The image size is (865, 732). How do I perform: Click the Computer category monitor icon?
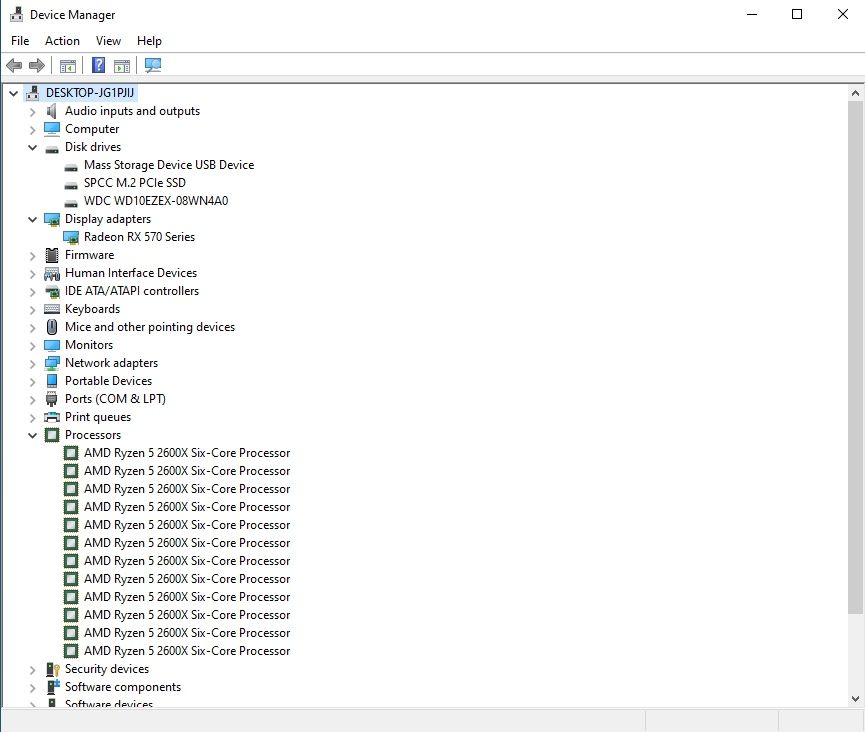[52, 129]
